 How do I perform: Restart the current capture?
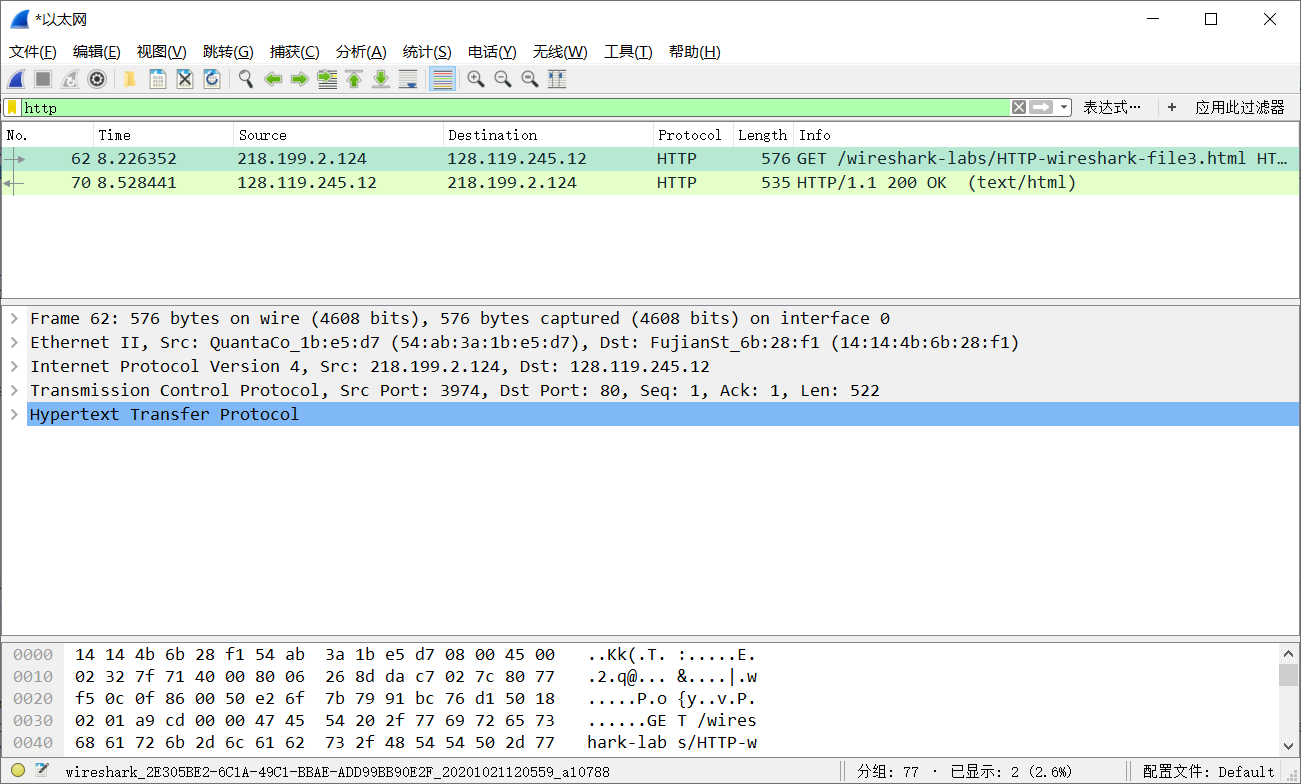coord(70,79)
